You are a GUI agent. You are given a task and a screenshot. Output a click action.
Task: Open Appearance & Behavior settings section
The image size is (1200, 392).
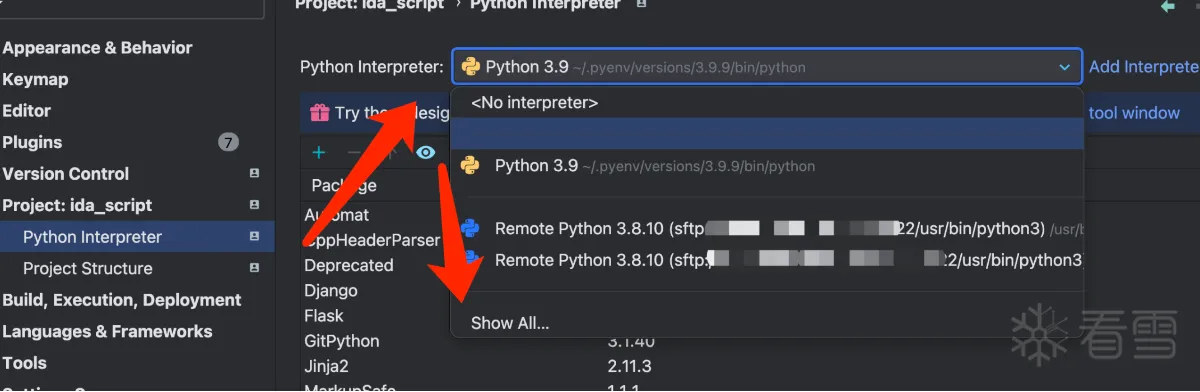[x=97, y=48]
